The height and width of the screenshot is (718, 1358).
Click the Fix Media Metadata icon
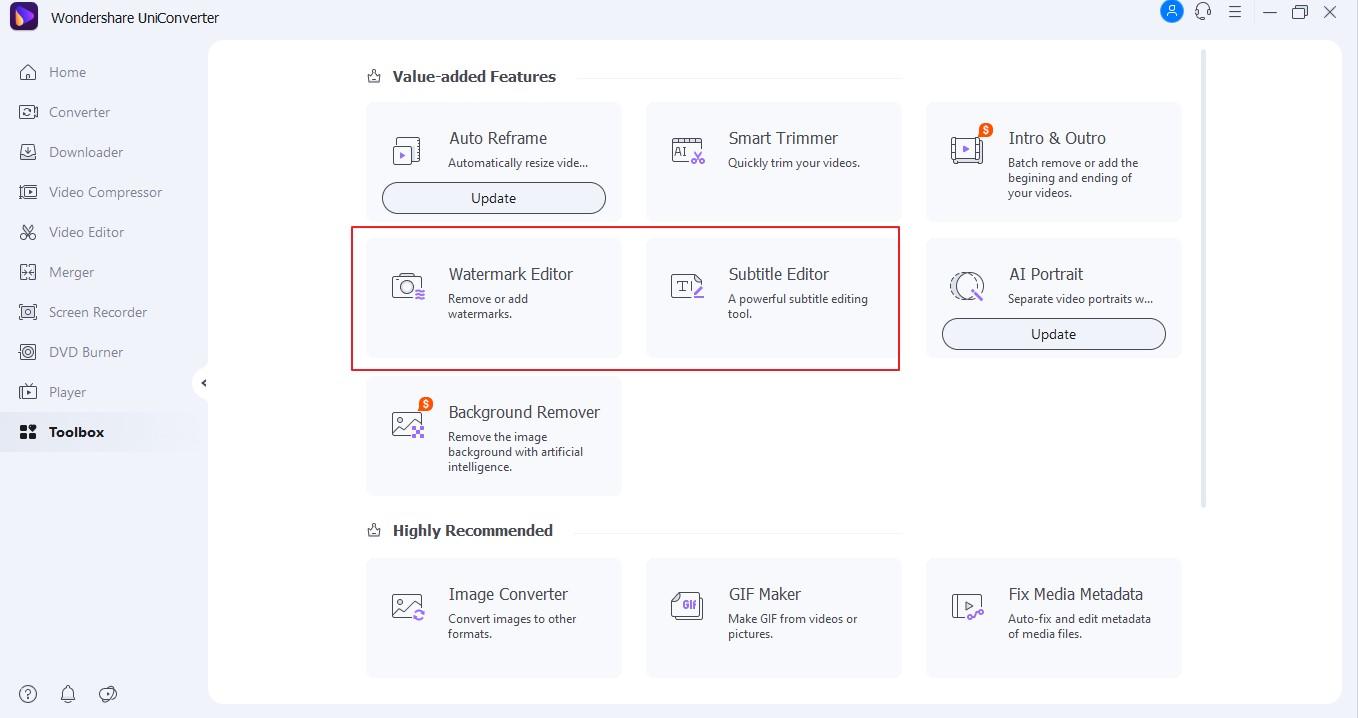[968, 606]
